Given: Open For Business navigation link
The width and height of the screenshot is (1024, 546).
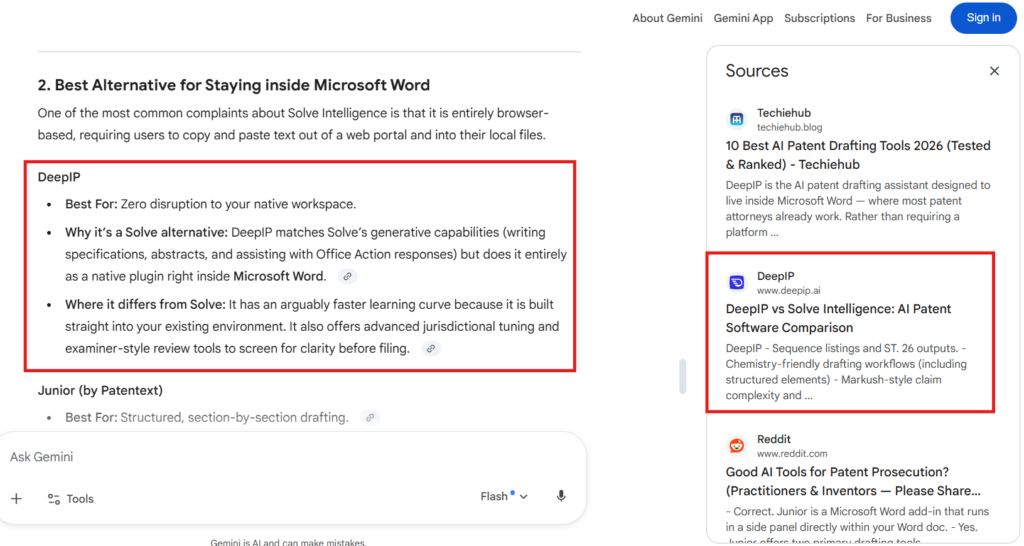Looking at the screenshot, I should [x=899, y=18].
